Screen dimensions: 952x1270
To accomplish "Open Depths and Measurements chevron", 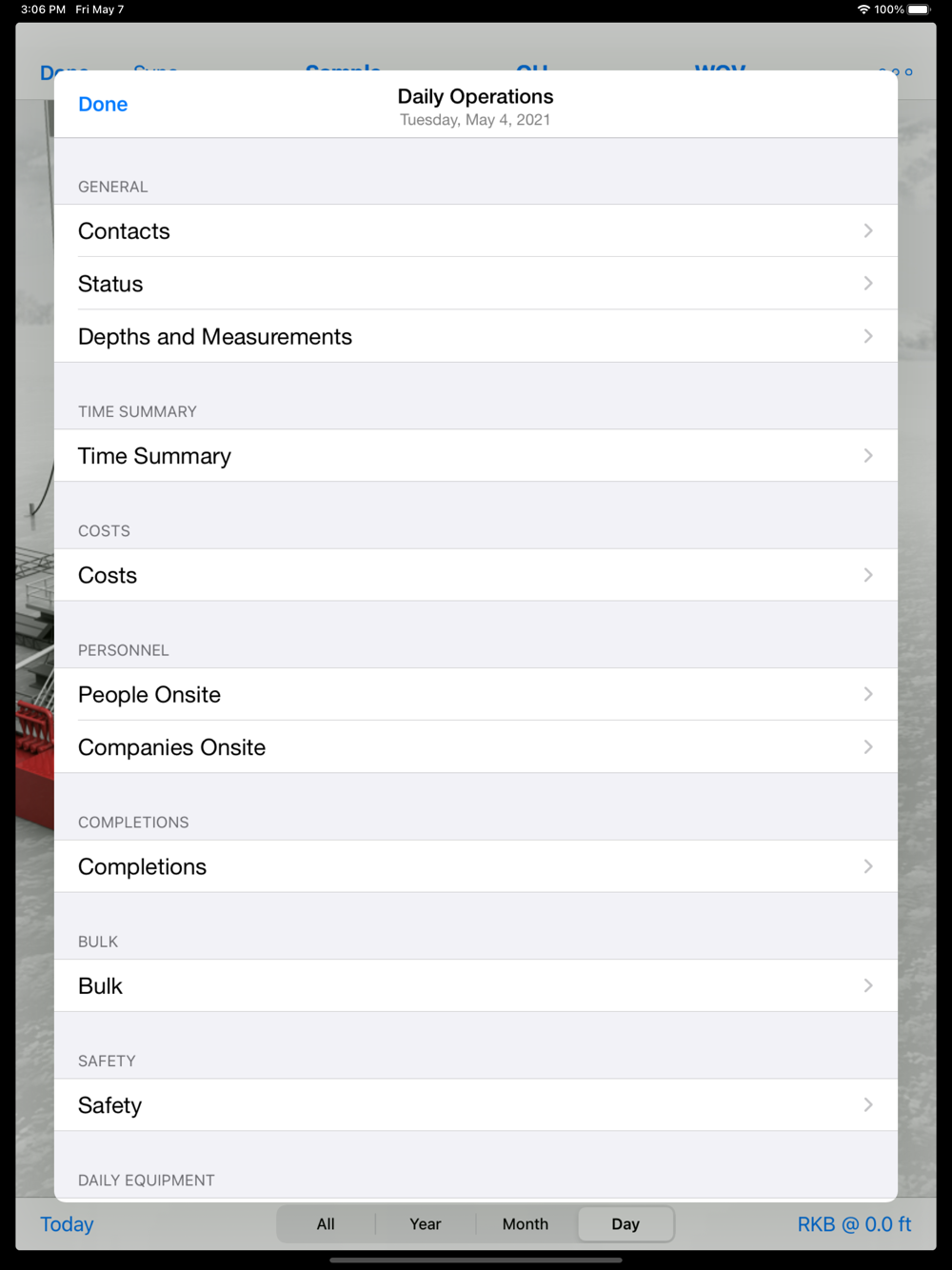I will pyautogui.click(x=868, y=336).
